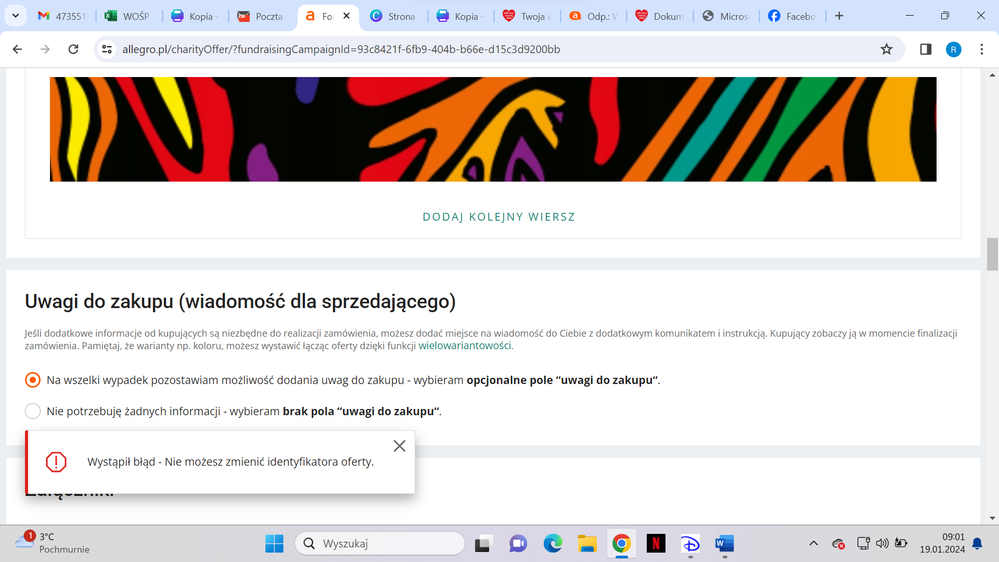Click the Wyszukaj search box
This screenshot has width=999, height=562.
tap(380, 544)
